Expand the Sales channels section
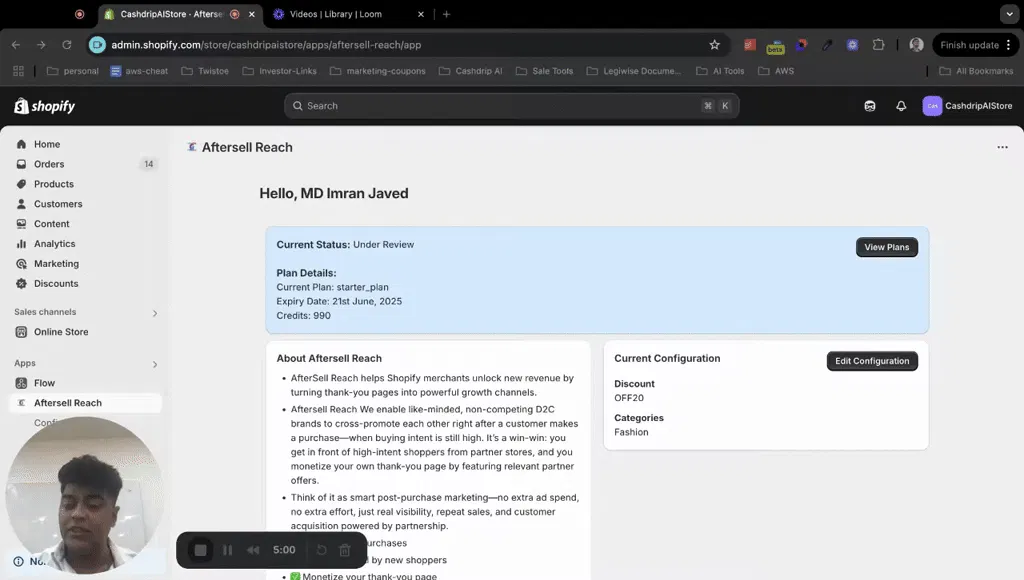This screenshot has height=580, width=1024. pyautogui.click(x=155, y=313)
